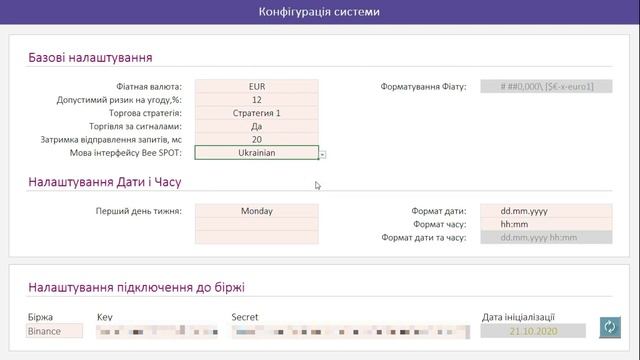Select the time format cell hh:mm

[546, 224]
